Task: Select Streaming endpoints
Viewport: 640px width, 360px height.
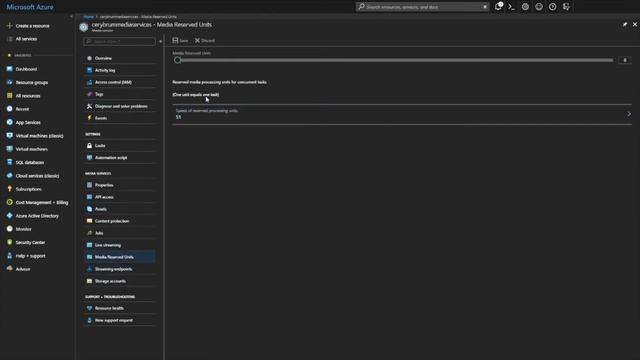Action: point(119,269)
